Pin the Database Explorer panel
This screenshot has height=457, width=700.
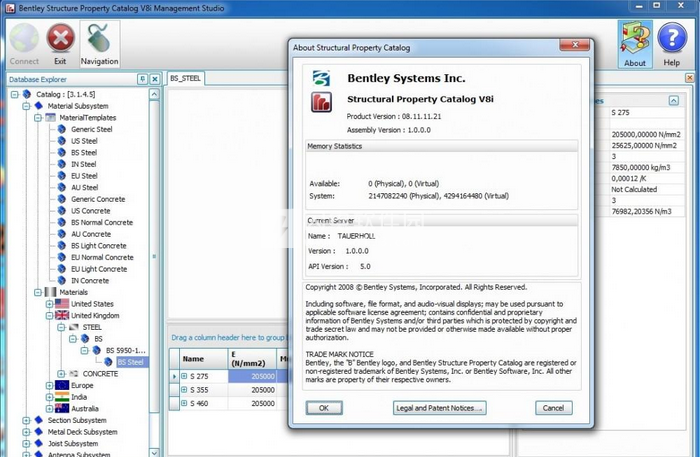pos(142,79)
